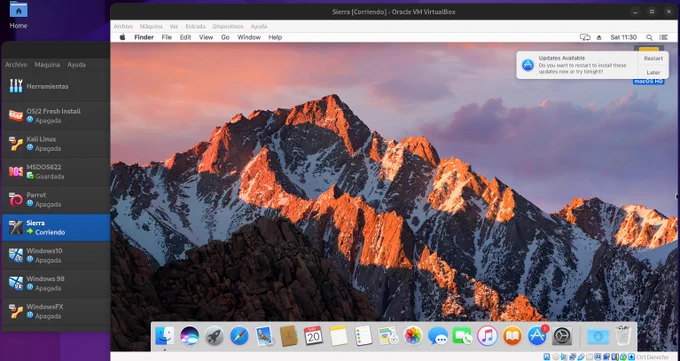This screenshot has height=361, width=680.
Task: Click the eject icon in macOS menu bar
Action: click(x=599, y=38)
